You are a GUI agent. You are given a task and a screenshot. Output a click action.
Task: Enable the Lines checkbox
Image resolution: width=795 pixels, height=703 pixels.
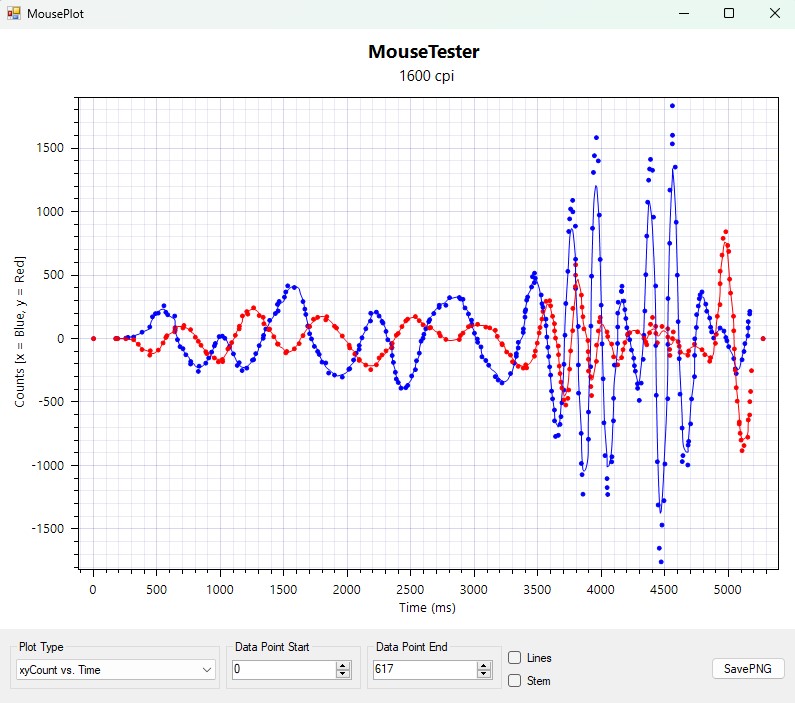pos(514,658)
